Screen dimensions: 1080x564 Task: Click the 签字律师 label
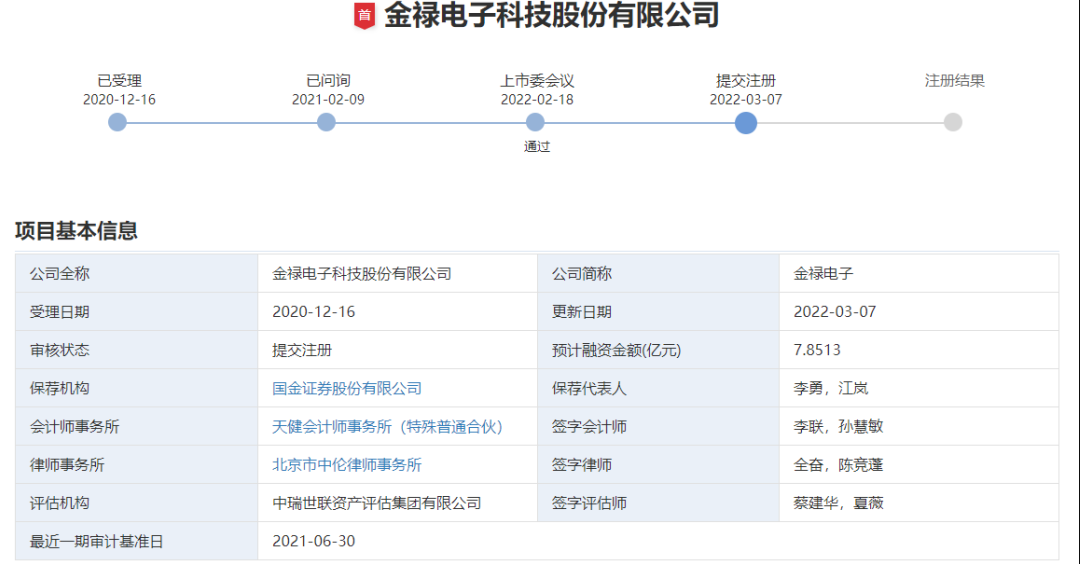pos(582,465)
